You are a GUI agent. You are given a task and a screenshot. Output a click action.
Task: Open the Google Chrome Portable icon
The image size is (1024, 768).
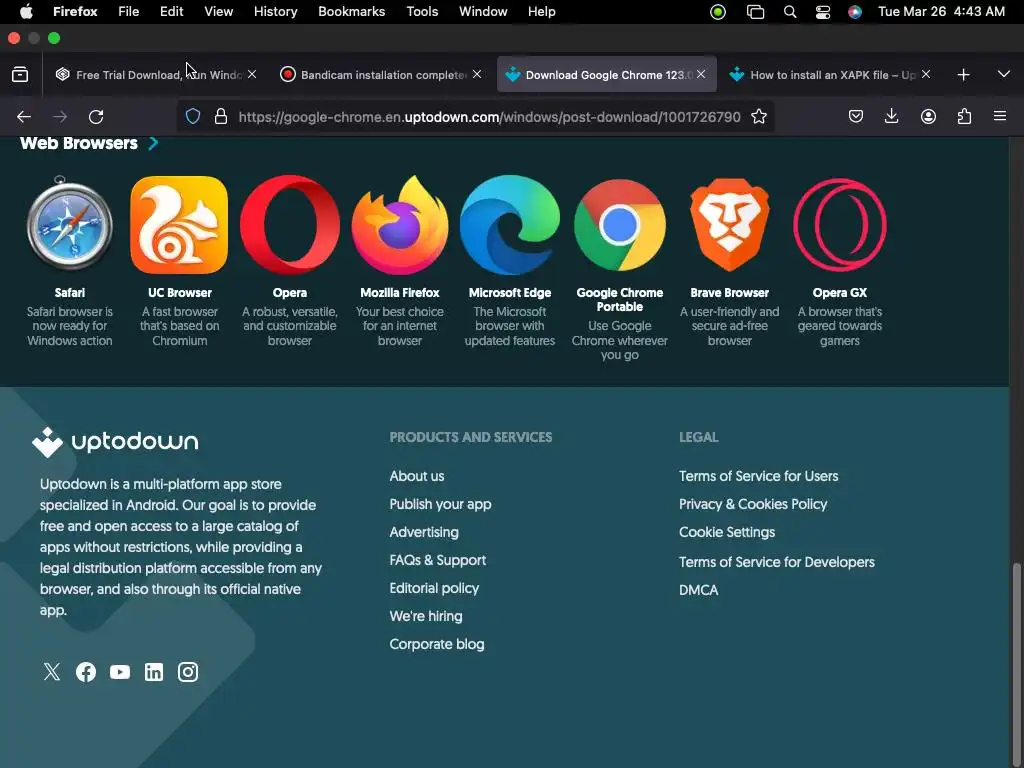click(x=620, y=225)
